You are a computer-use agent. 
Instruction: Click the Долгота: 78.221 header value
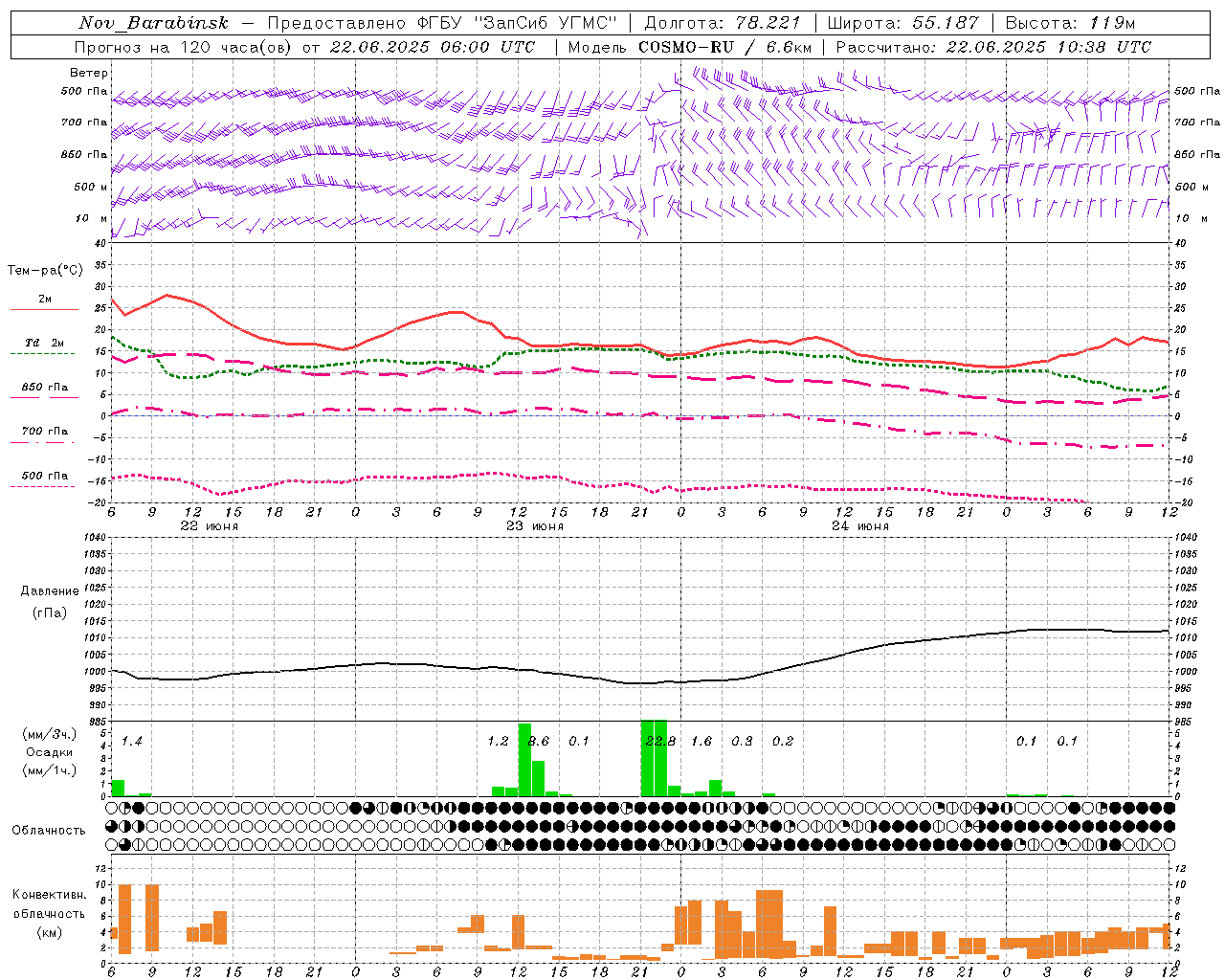tap(722, 23)
